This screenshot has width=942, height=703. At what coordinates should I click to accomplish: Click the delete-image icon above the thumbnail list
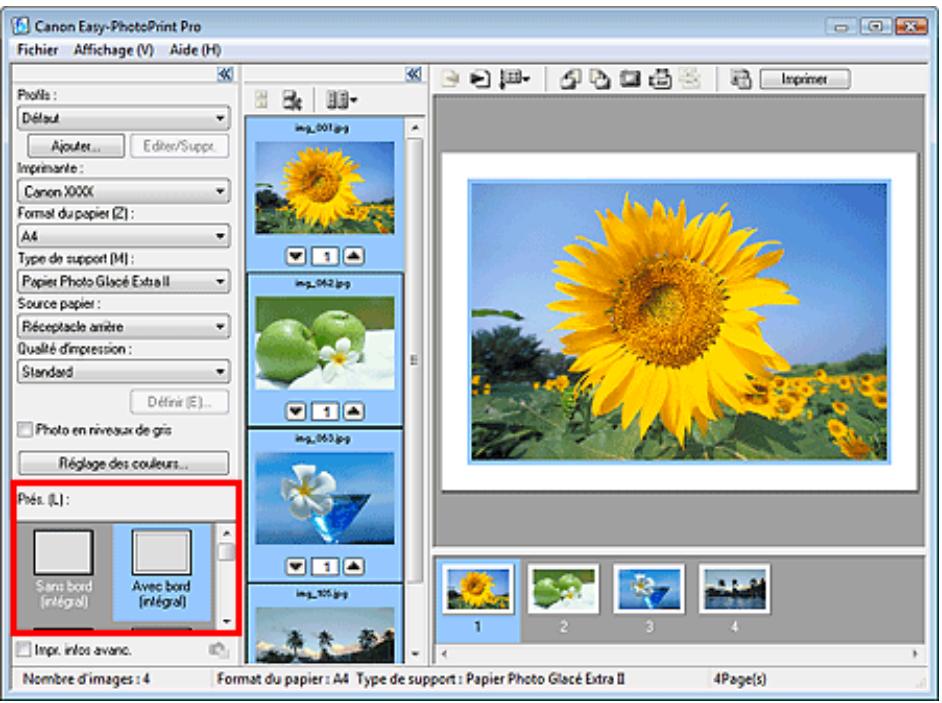(x=292, y=100)
